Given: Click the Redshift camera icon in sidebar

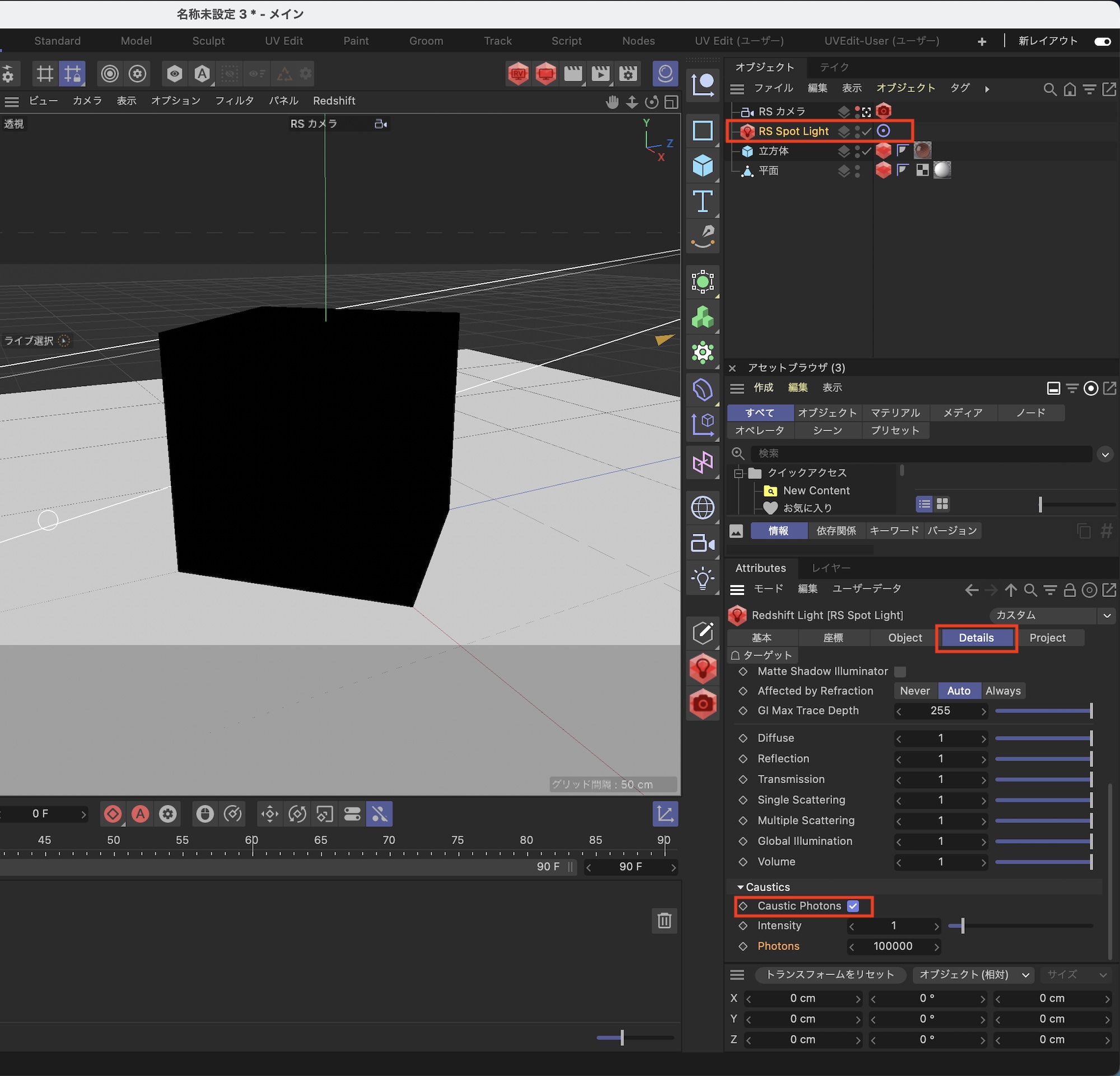Looking at the screenshot, I should [702, 704].
